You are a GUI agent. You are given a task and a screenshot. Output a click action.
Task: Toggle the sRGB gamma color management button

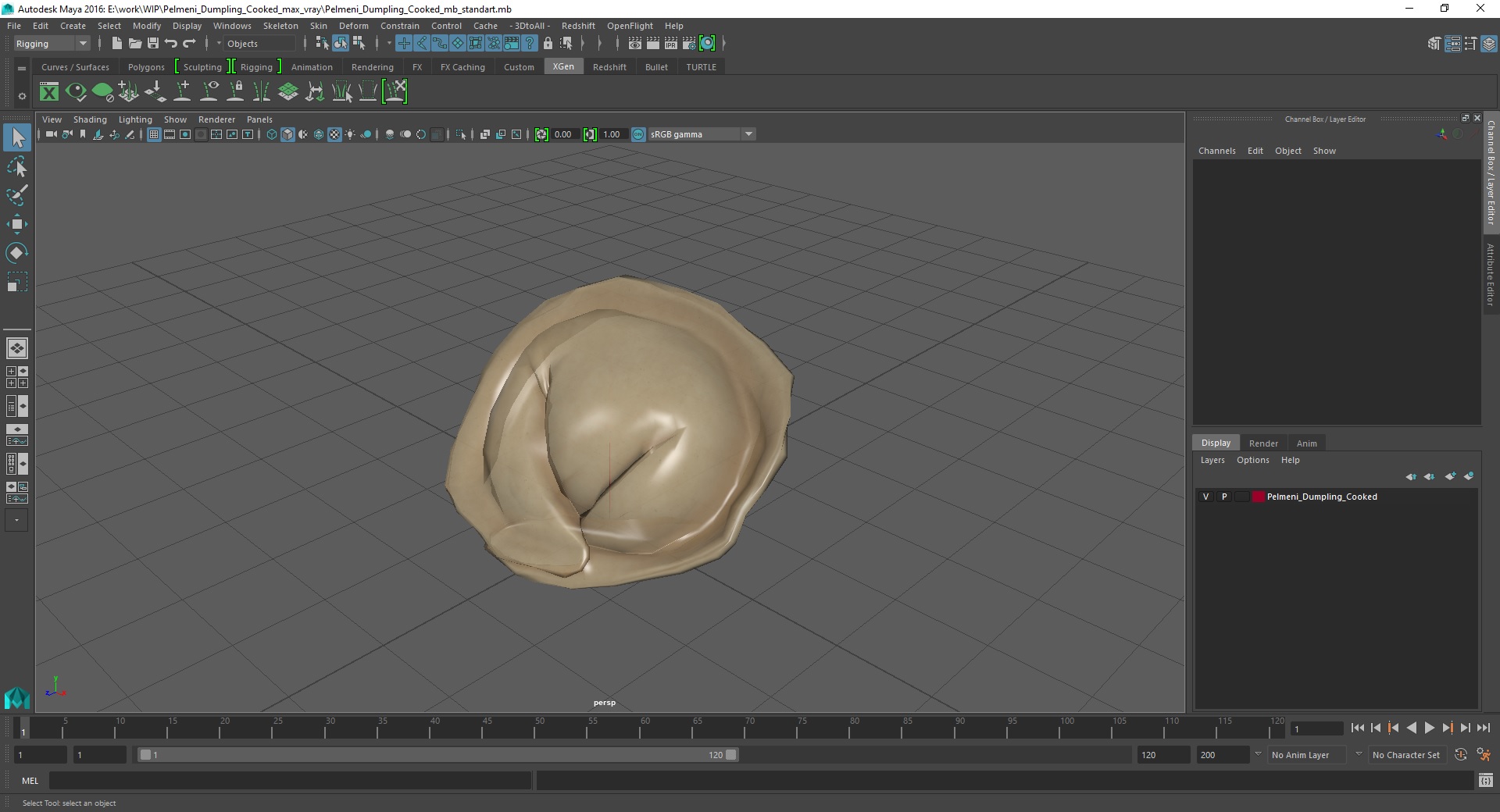point(638,135)
